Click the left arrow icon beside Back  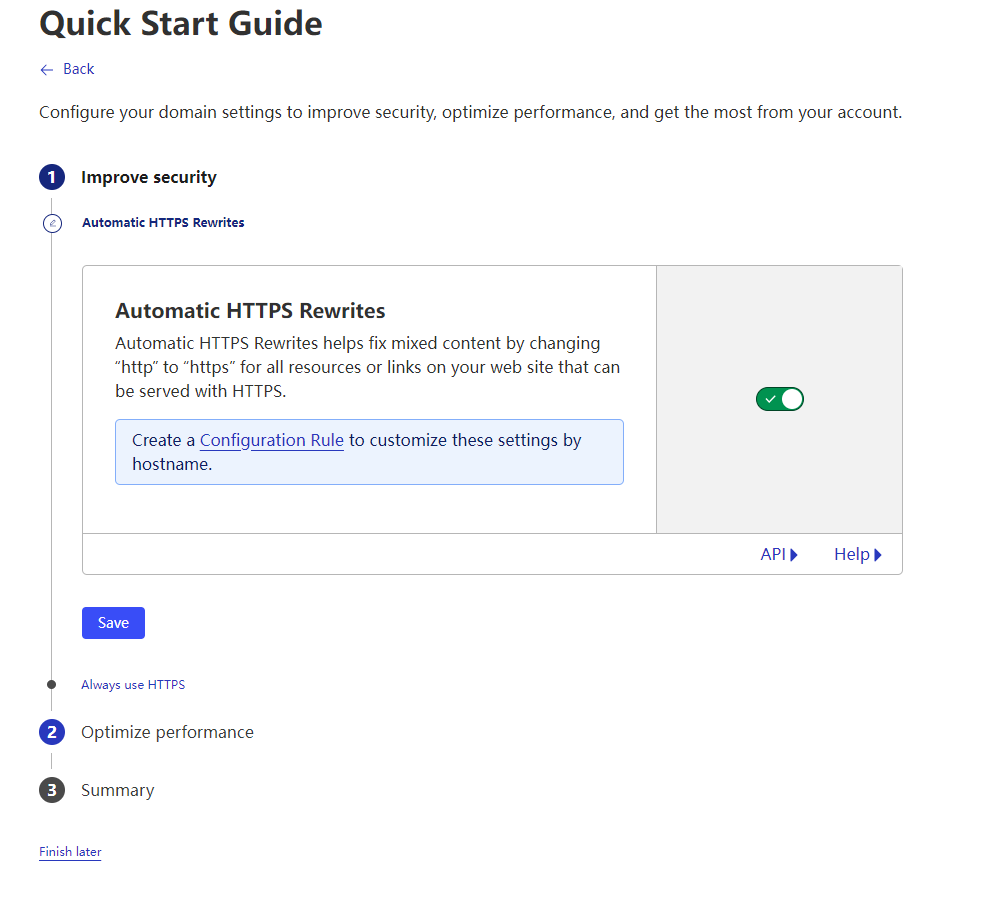[46, 69]
